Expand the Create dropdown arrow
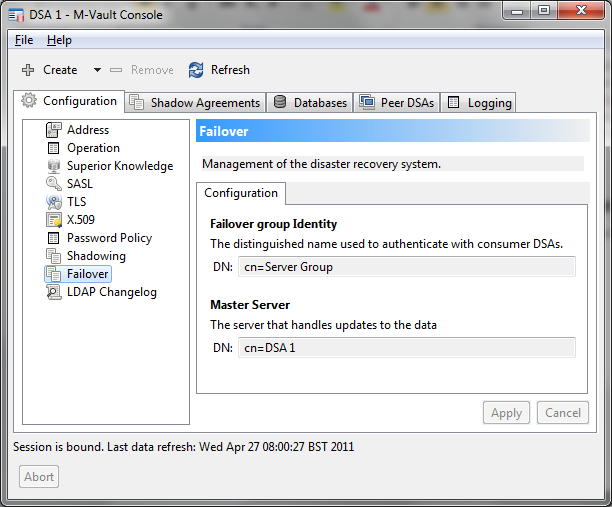Viewport: 612px width, 507px height. 97,70
